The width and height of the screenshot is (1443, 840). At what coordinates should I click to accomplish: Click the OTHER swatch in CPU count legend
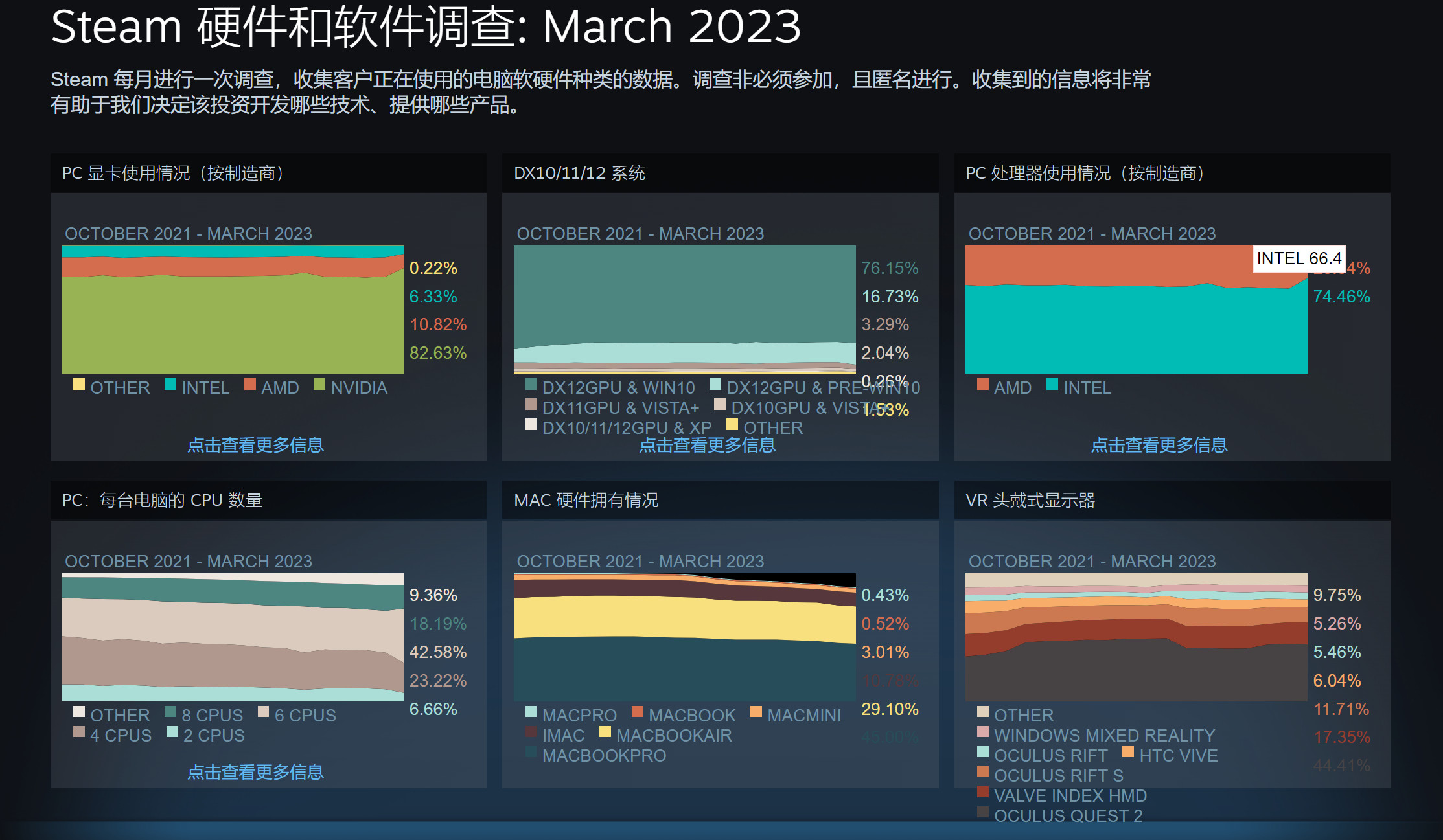[79, 711]
